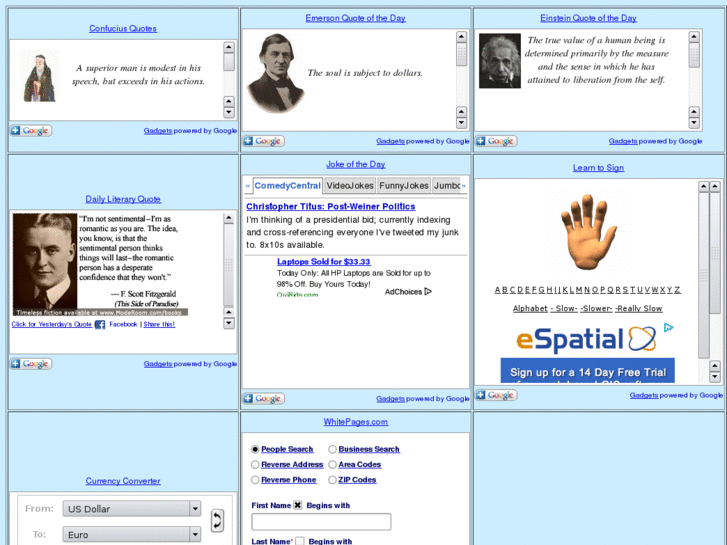Click the Add to Google button under Daily Literary Quote
Screen dimensions: 727x545
coord(31,364)
